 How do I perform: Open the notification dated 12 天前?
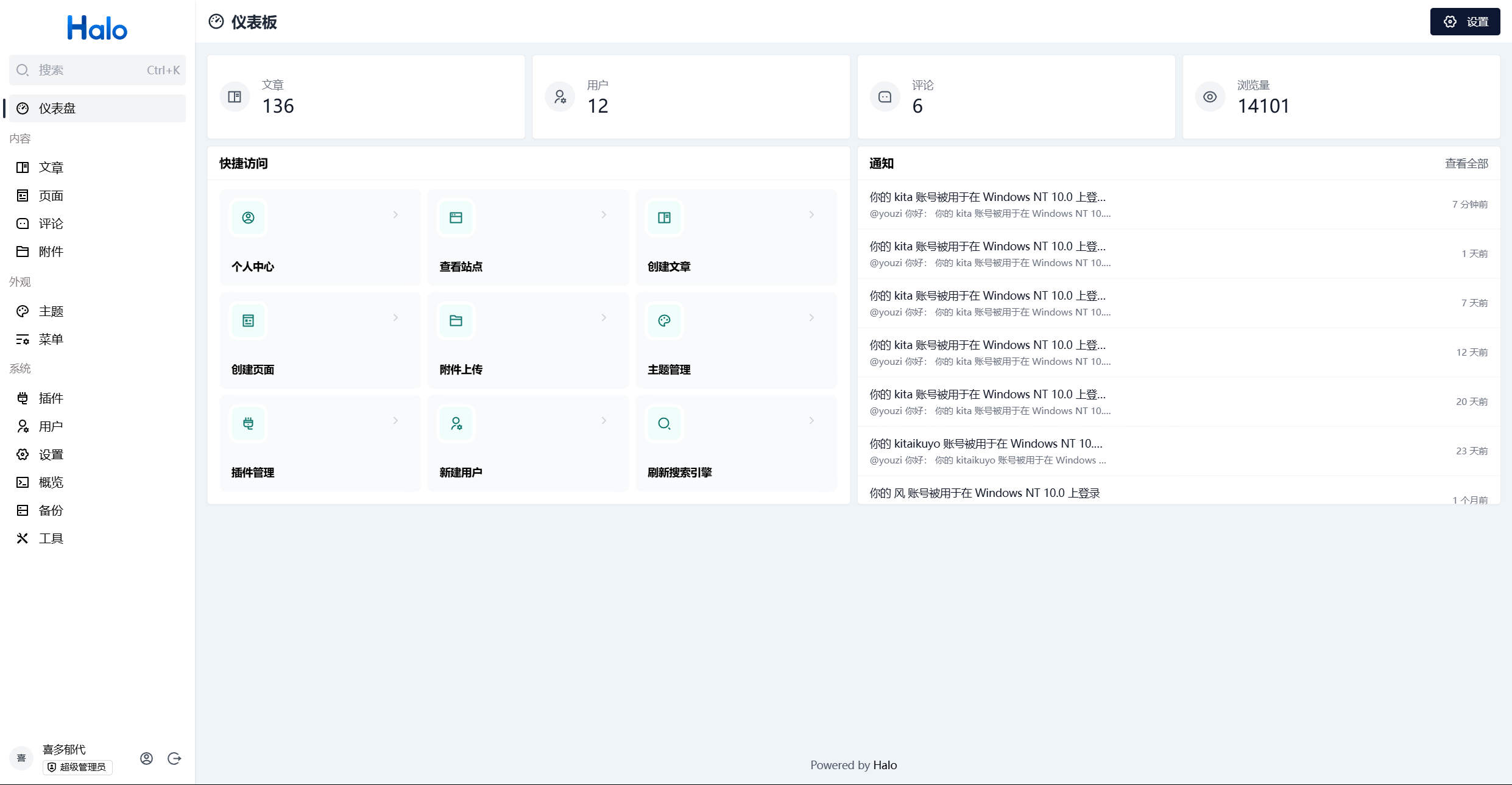[1179, 353]
